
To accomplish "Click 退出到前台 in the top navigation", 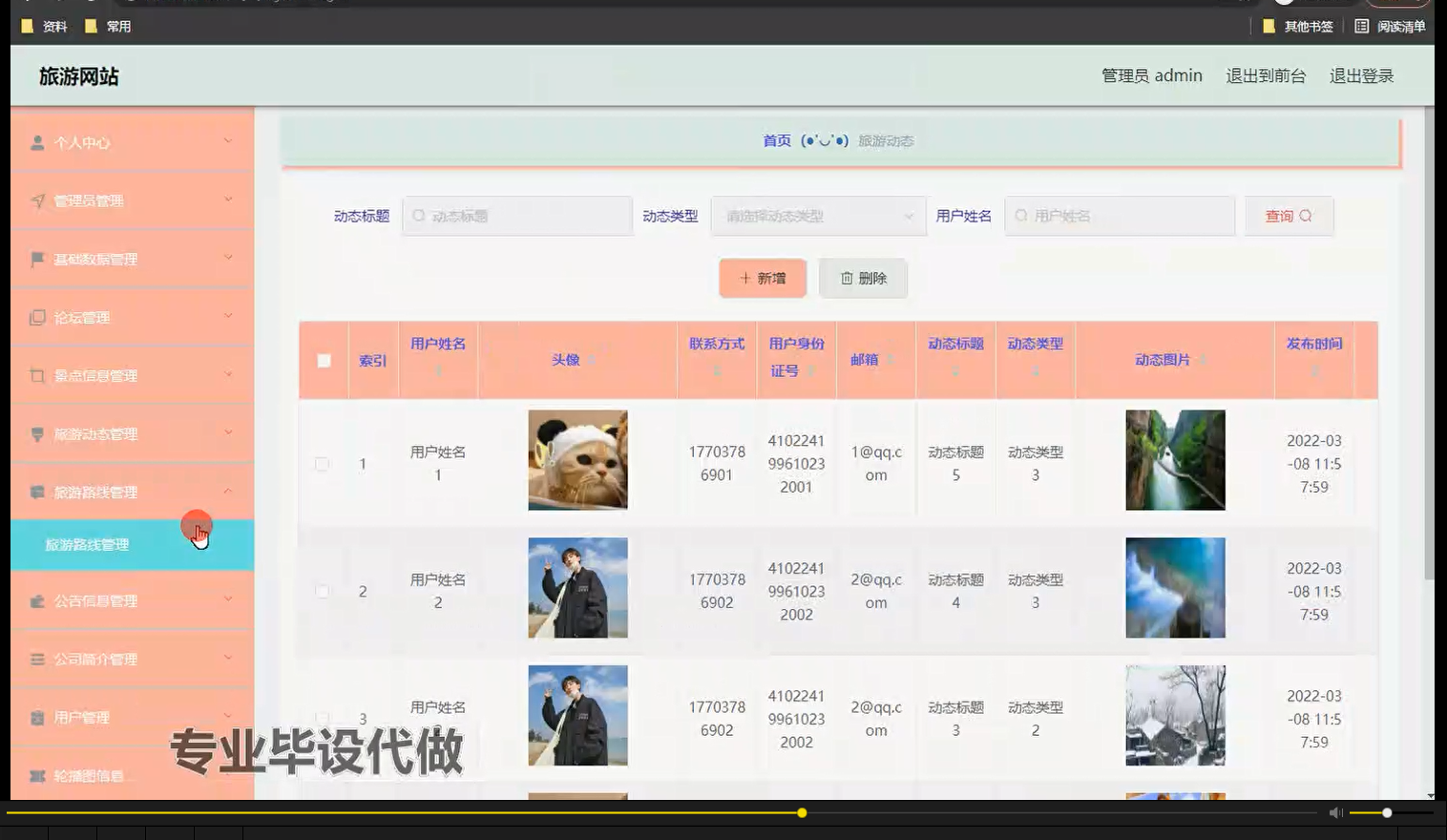I will (x=1267, y=75).
